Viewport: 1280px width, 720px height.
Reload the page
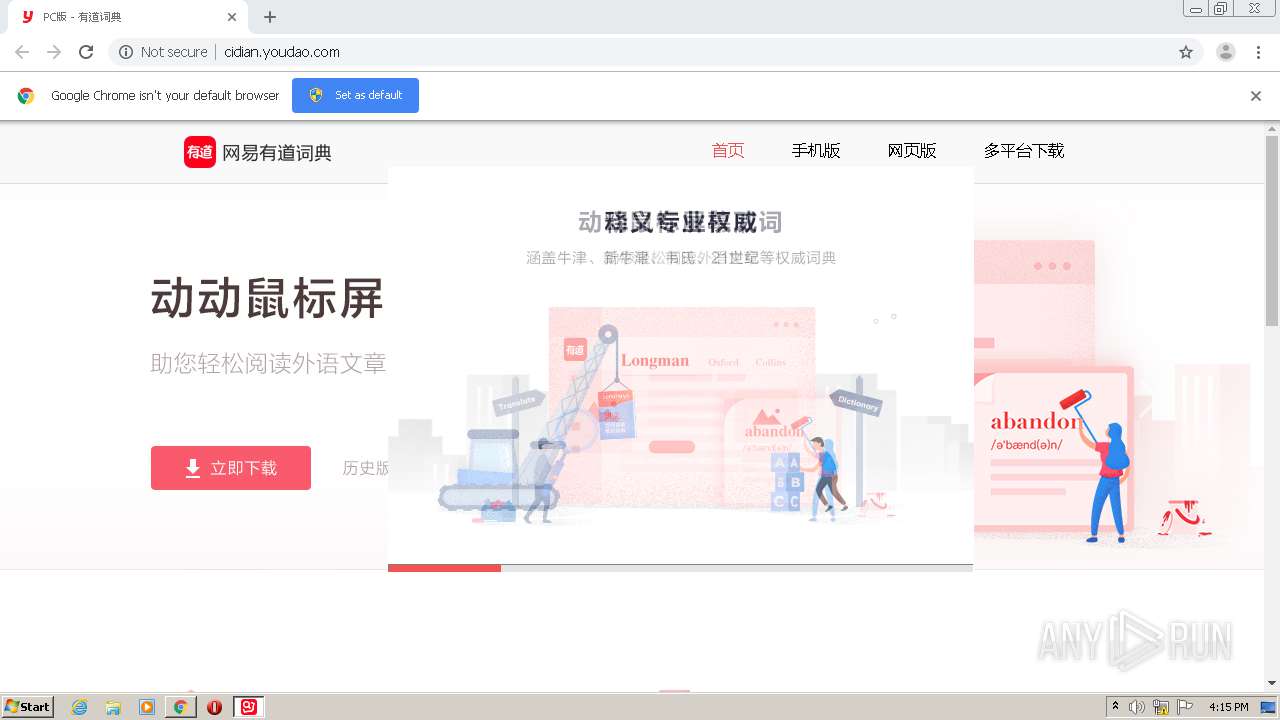coord(86,52)
